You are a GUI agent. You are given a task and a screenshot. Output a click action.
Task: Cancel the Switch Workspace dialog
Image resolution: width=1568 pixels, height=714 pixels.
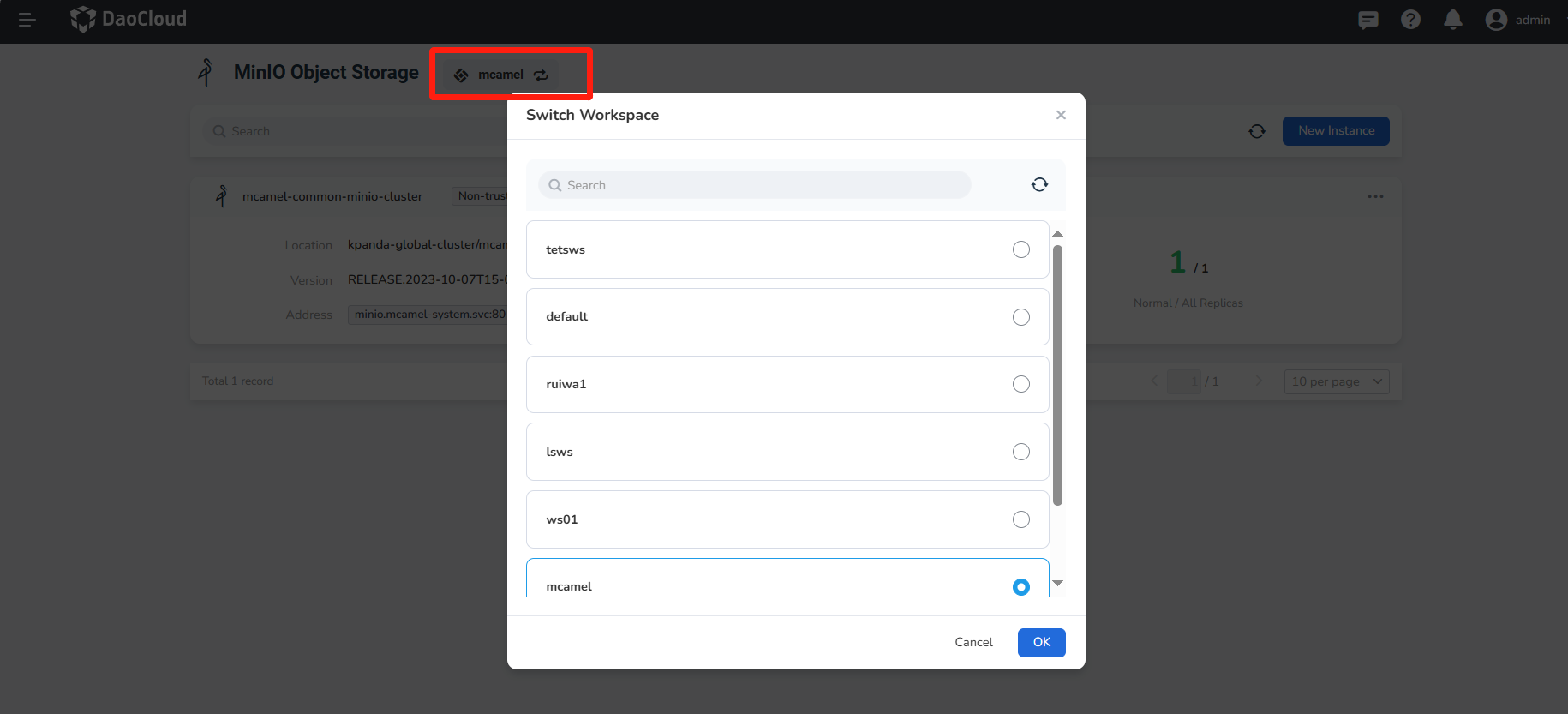(973, 643)
